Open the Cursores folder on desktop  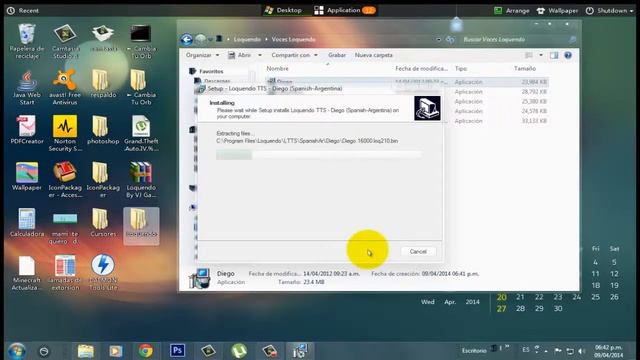(x=103, y=222)
